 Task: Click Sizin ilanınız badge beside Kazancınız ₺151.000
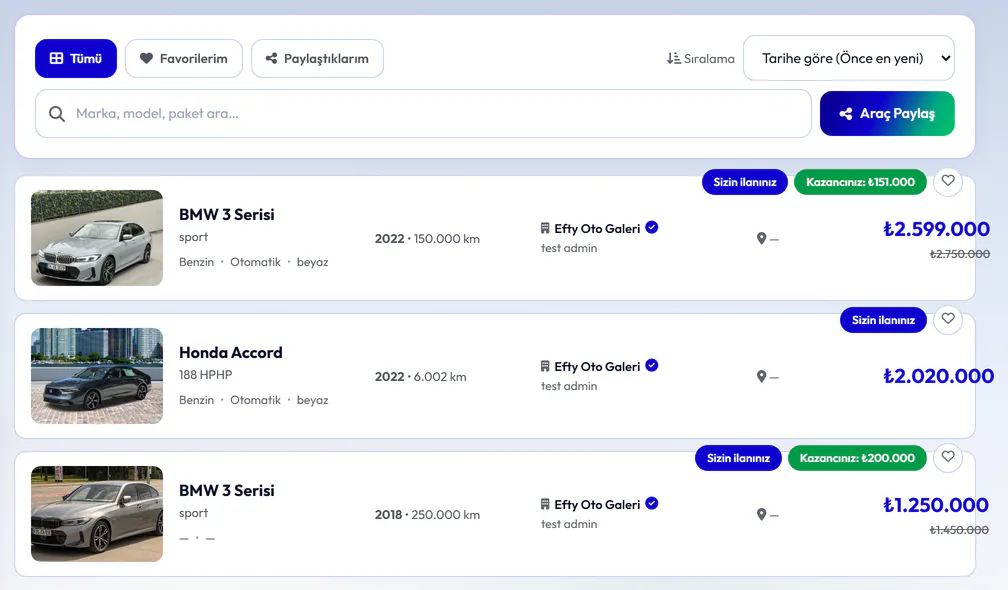744,183
